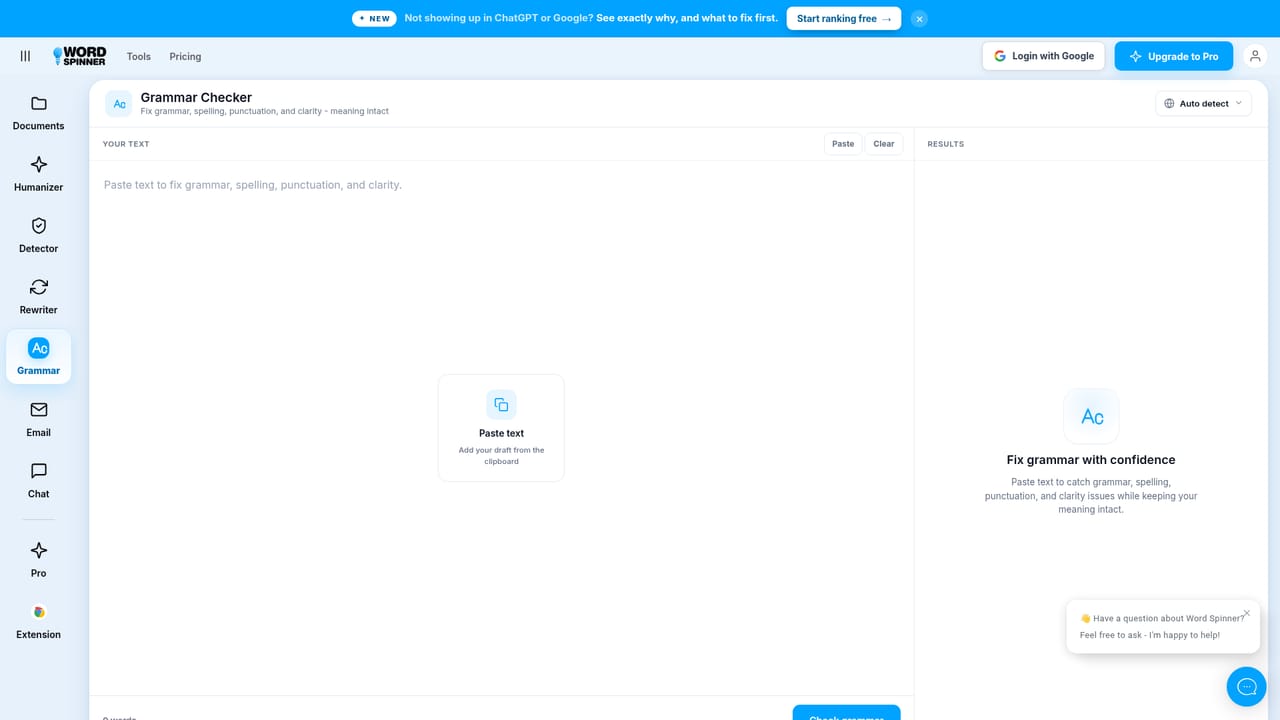
Task: Dismiss the top promo banner
Action: click(x=919, y=18)
